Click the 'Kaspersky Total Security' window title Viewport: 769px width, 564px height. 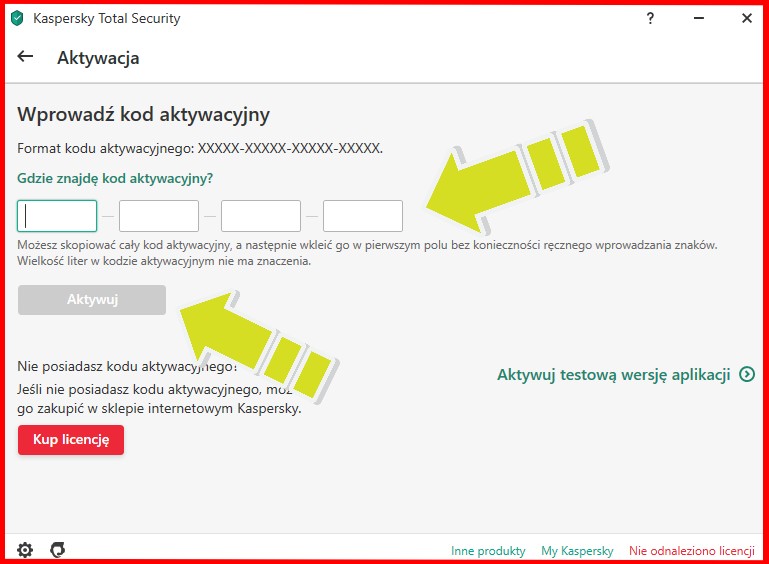107,19
